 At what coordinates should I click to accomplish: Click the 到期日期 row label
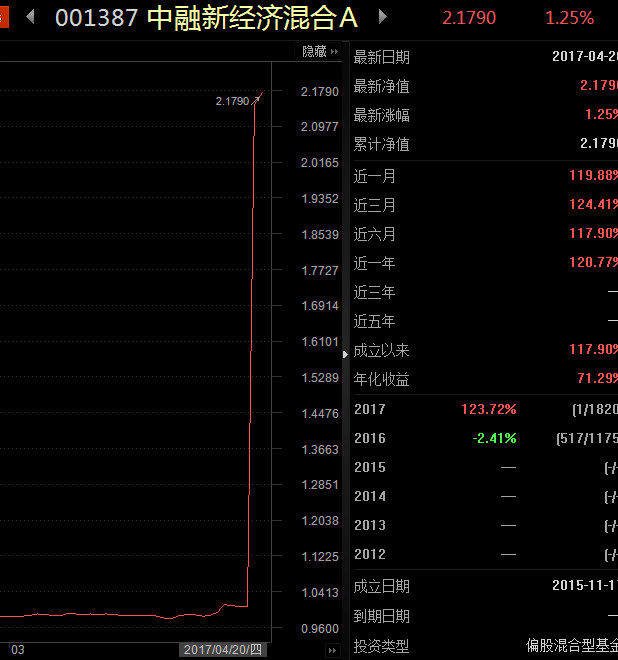click(381, 616)
